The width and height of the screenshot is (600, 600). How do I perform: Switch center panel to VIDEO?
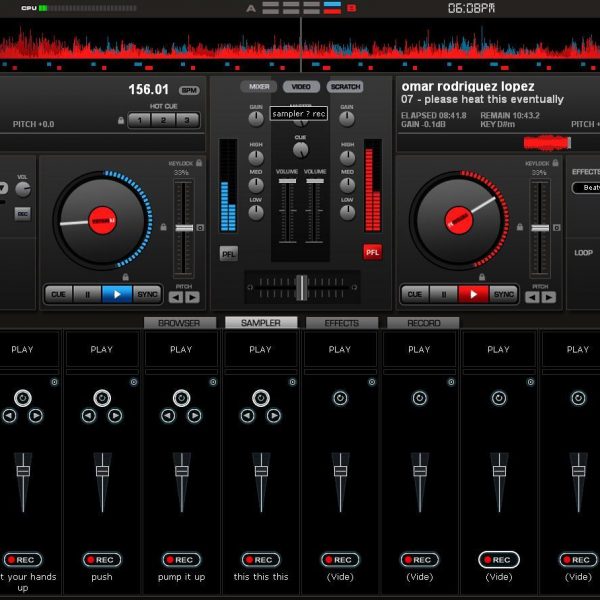pos(301,87)
